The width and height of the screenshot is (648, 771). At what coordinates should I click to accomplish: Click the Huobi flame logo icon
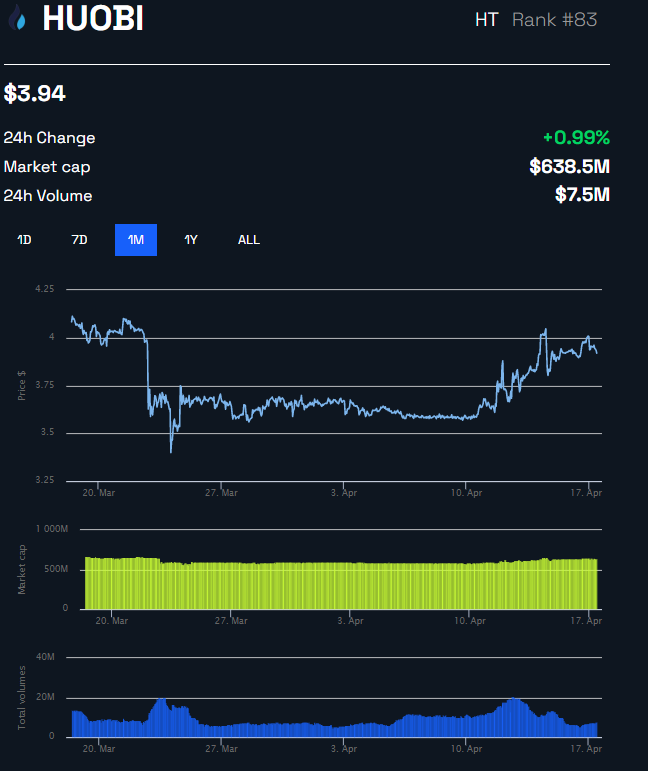(x=17, y=17)
